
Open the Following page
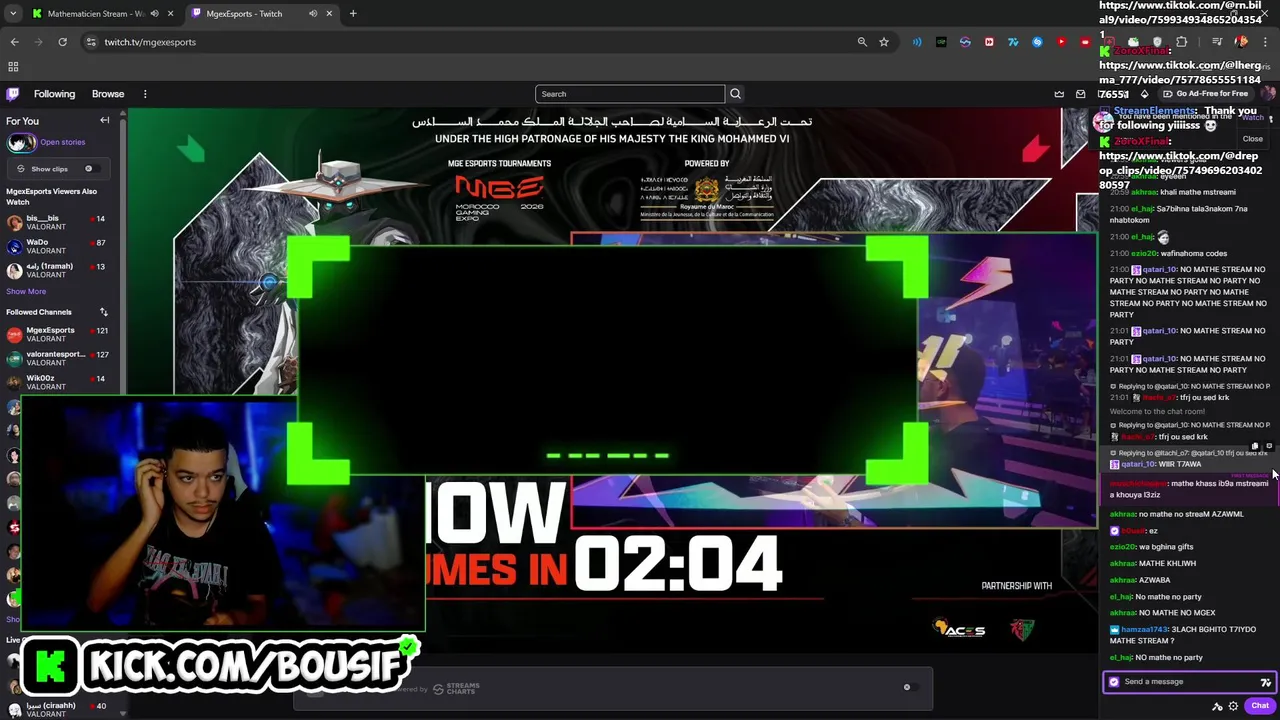pos(54,94)
